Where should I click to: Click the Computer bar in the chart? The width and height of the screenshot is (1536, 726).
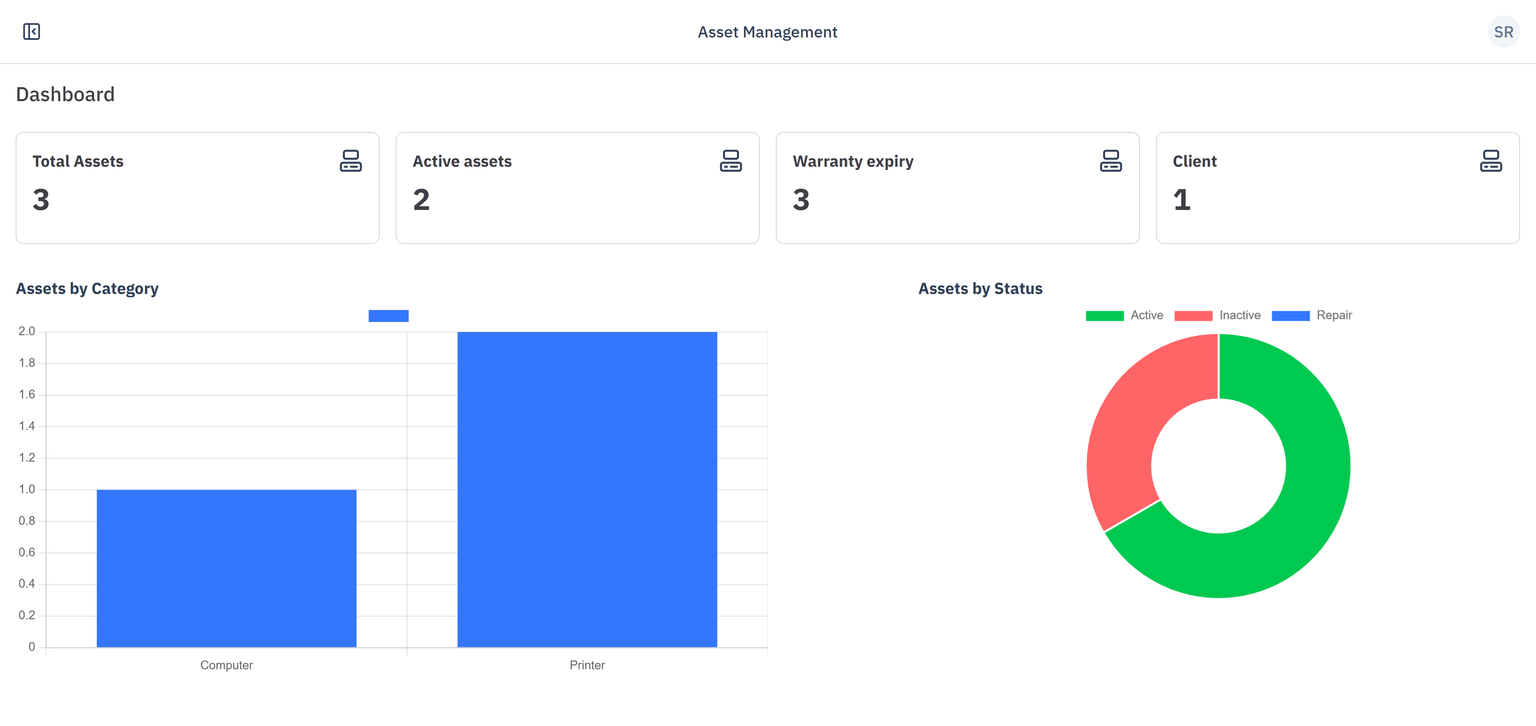[x=227, y=568]
